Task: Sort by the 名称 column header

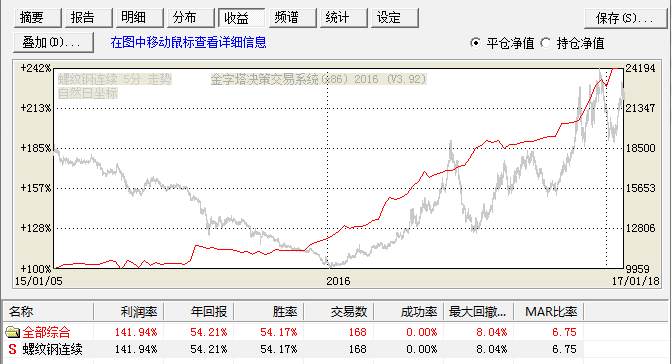Action: pyautogui.click(x=48, y=312)
